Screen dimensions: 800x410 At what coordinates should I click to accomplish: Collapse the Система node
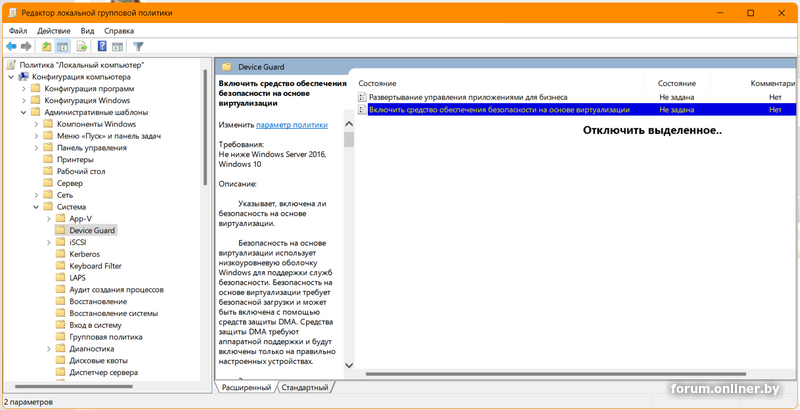(36, 207)
